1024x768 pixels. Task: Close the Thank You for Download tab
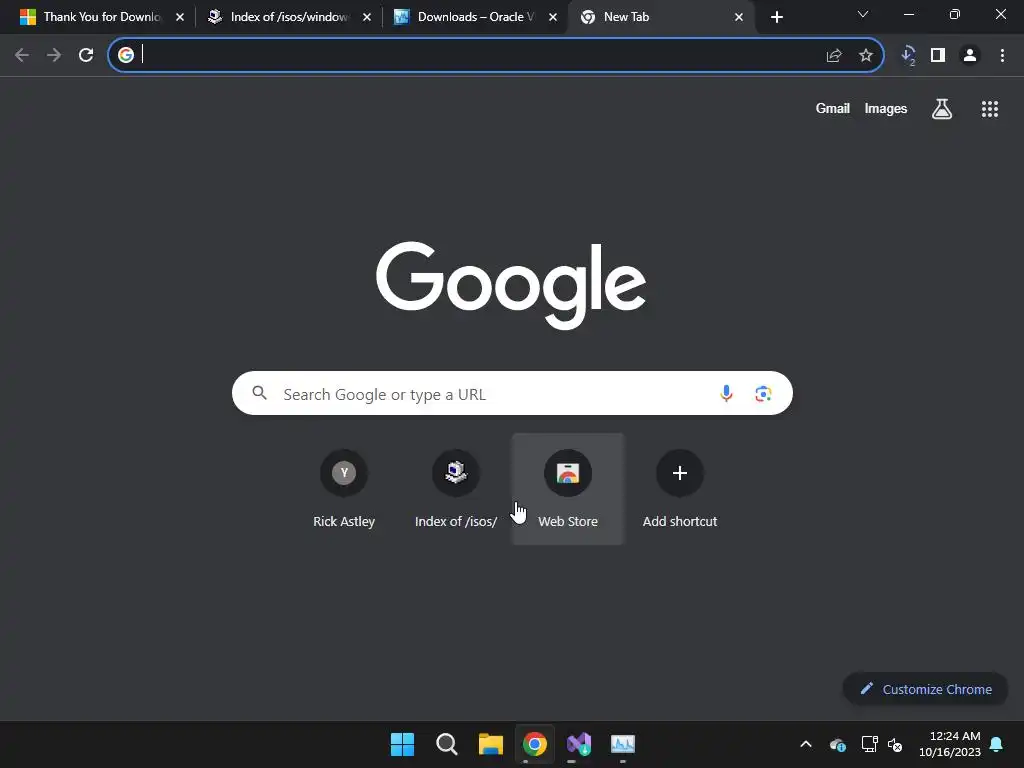coord(180,17)
